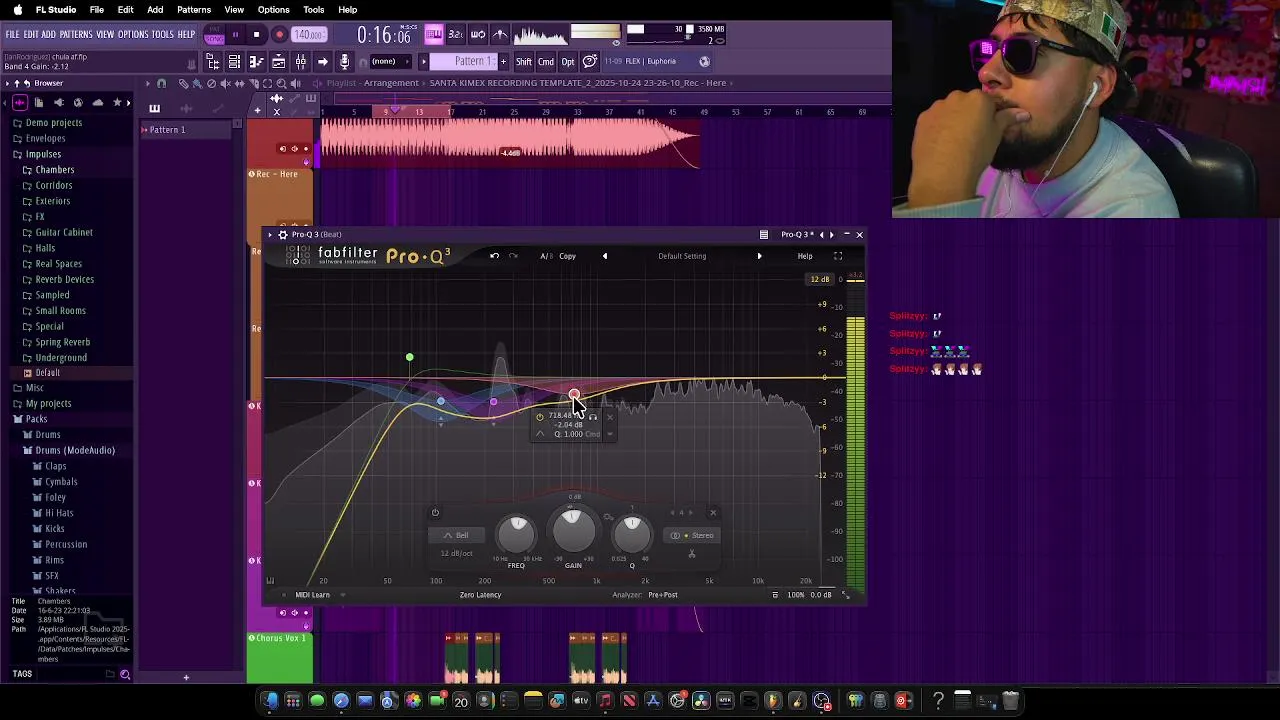Toggle band power in the bottom band controls
The width and height of the screenshot is (1280, 720).
[x=435, y=513]
